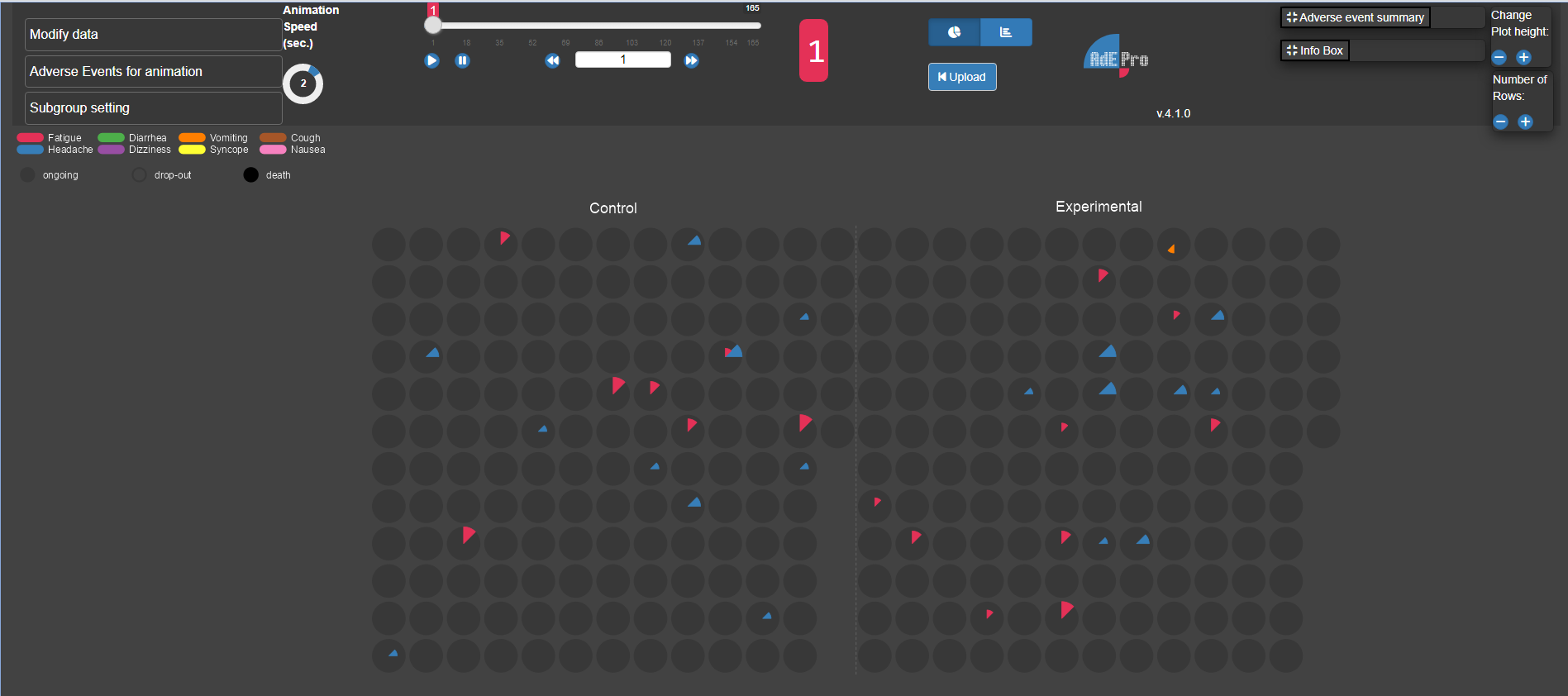Select the Fatigue legend swatch

point(30,138)
